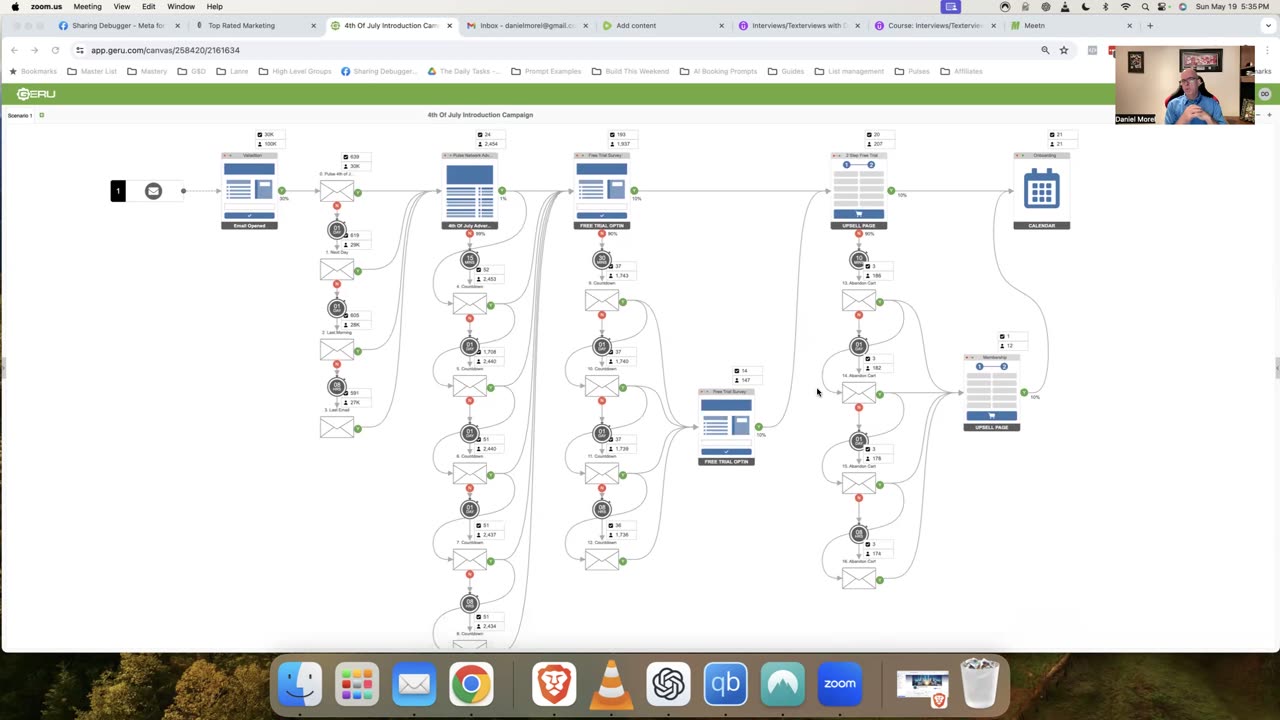Go back to the previous page
The width and height of the screenshot is (1280, 720).
14,50
